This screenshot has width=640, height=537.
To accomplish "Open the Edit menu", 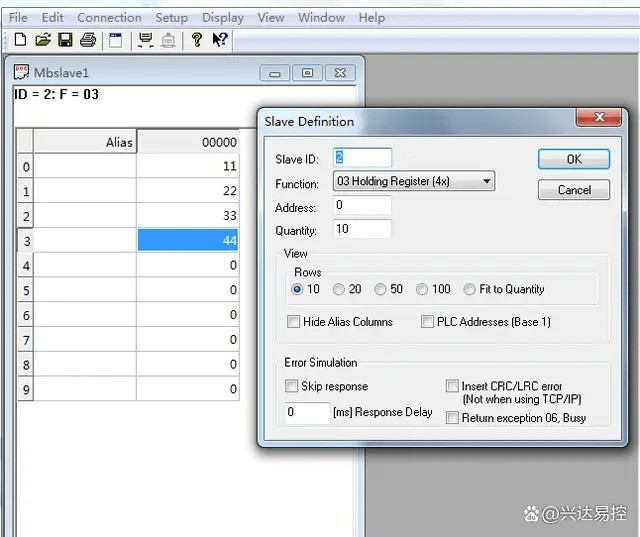I will point(52,18).
